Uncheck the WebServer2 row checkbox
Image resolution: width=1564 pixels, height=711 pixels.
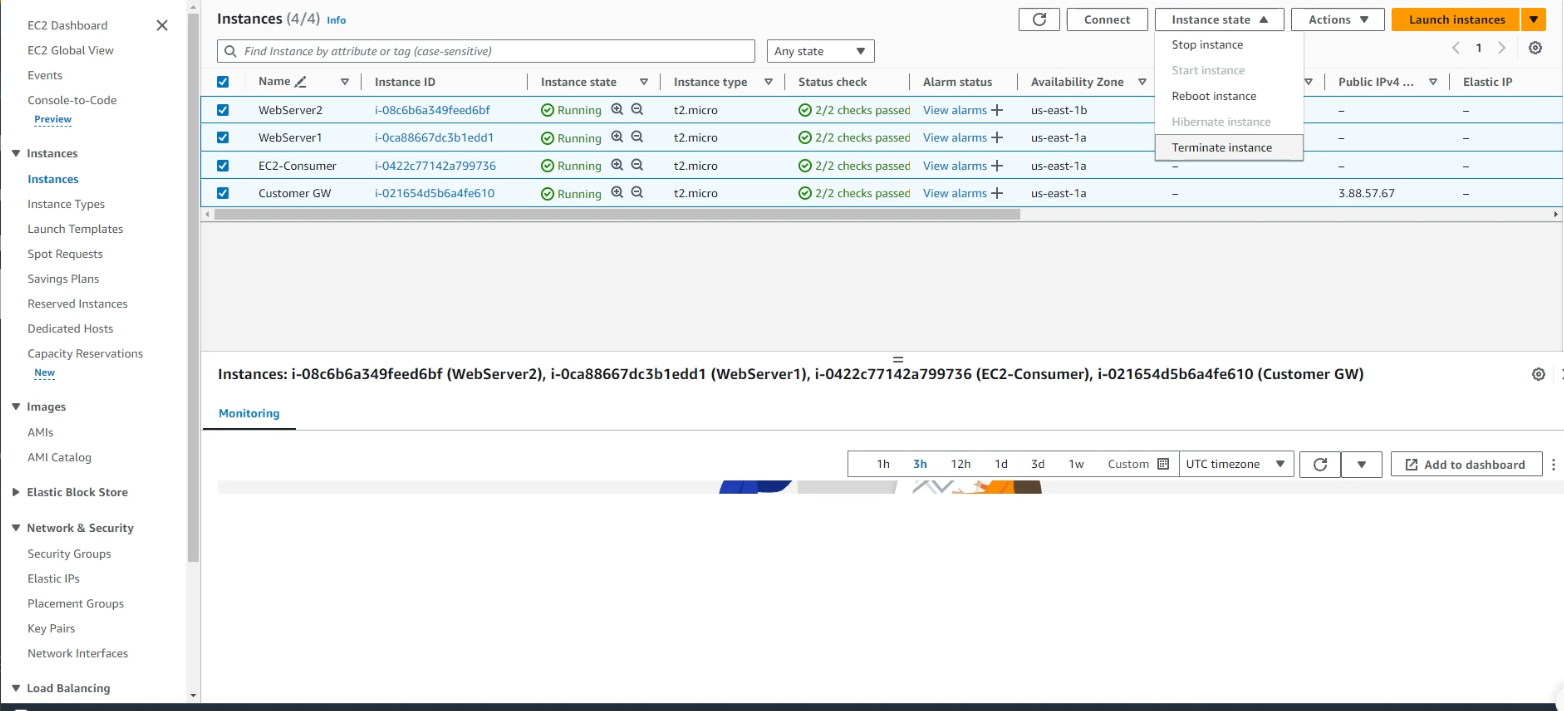[223, 110]
